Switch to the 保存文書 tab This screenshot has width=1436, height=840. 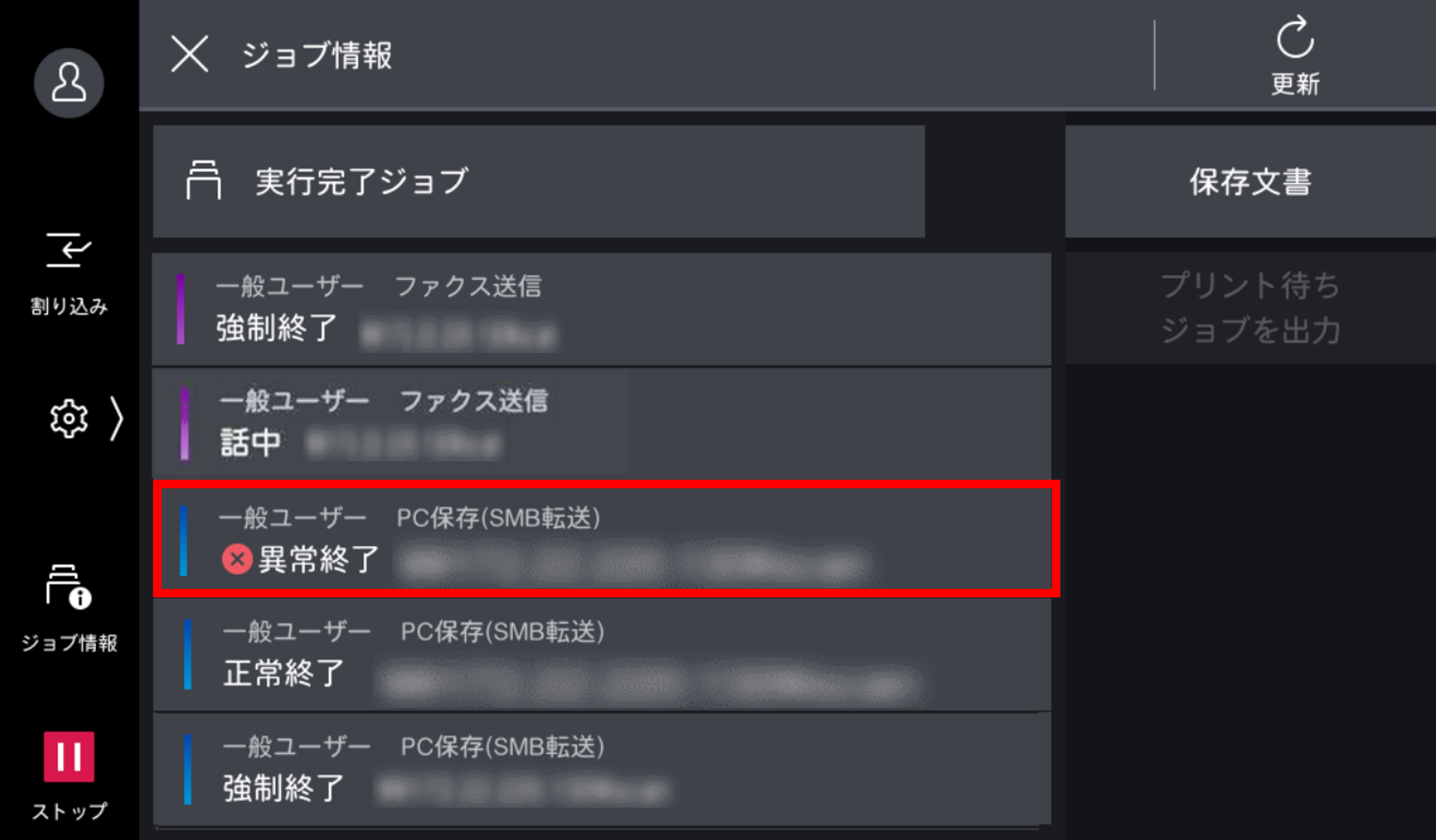(1249, 180)
